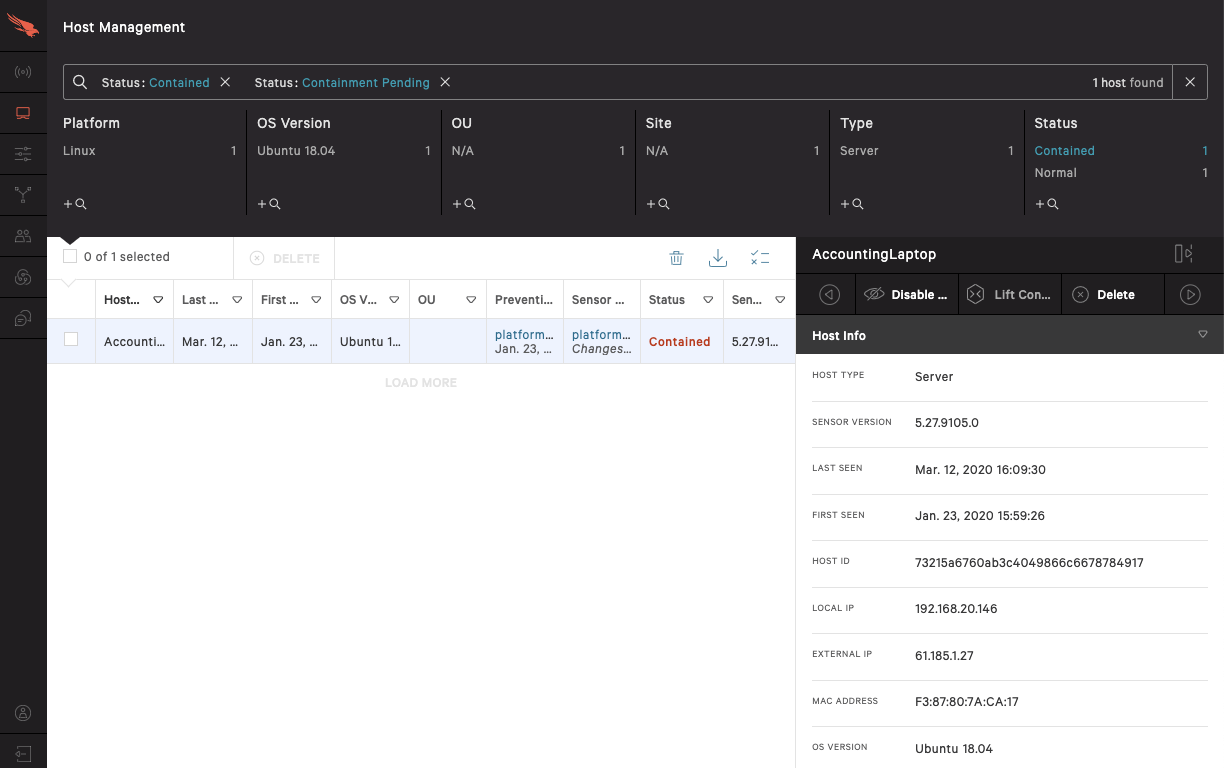Check the AccountingLaptop row checkbox
Screen dimensions: 1224x768
tap(71, 341)
